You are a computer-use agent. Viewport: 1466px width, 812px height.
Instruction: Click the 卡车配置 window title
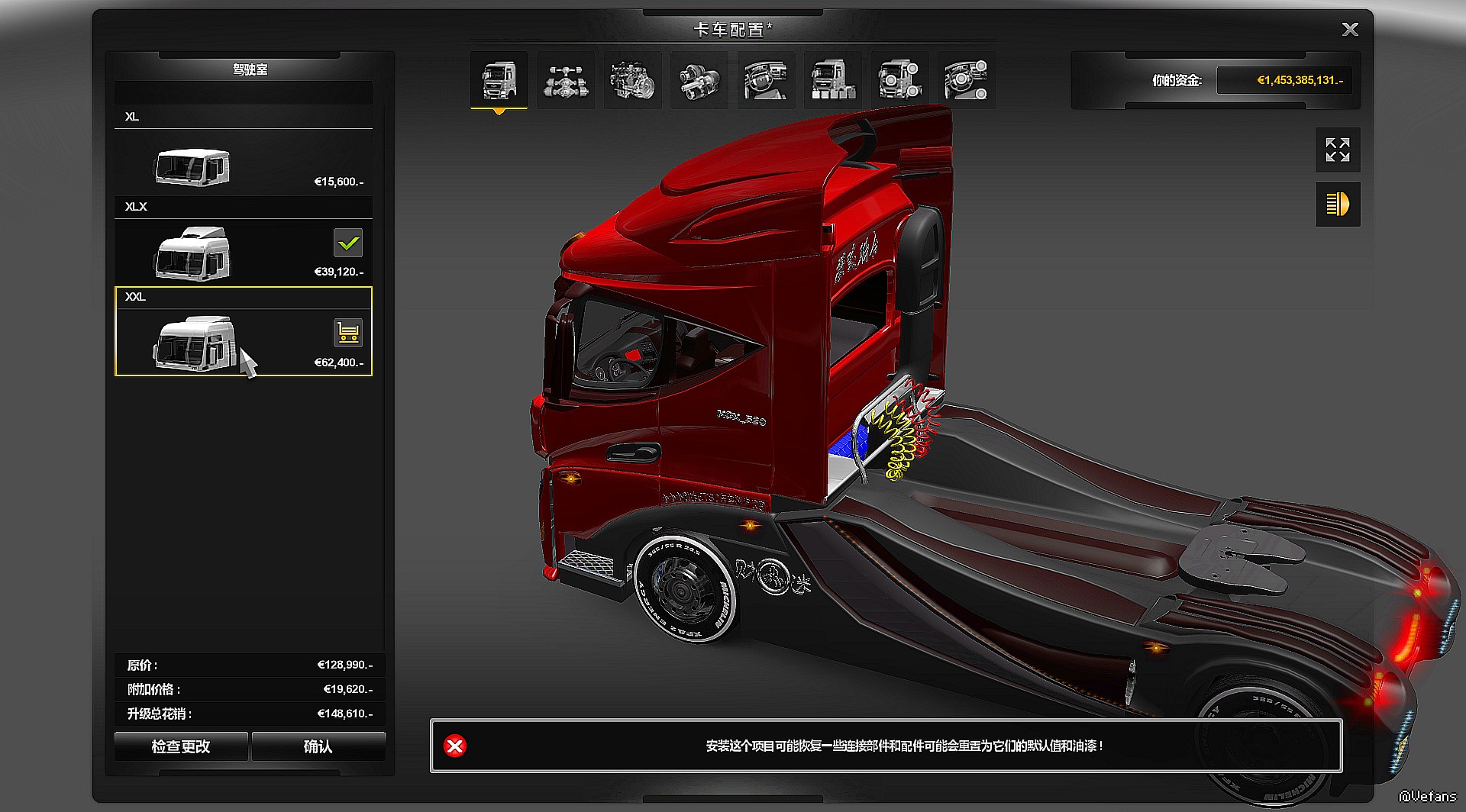[x=732, y=29]
